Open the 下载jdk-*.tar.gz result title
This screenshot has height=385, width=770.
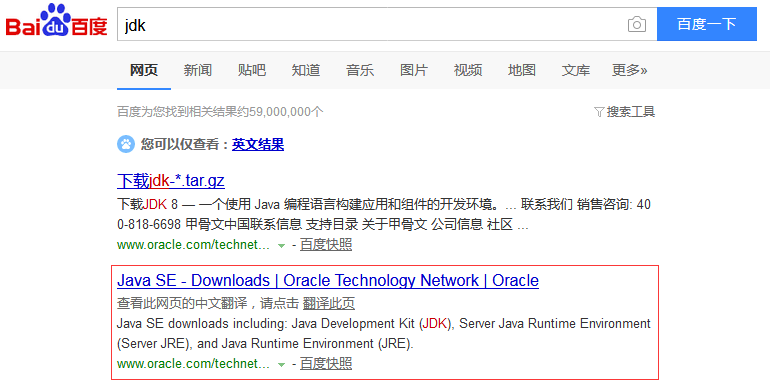coord(171,181)
